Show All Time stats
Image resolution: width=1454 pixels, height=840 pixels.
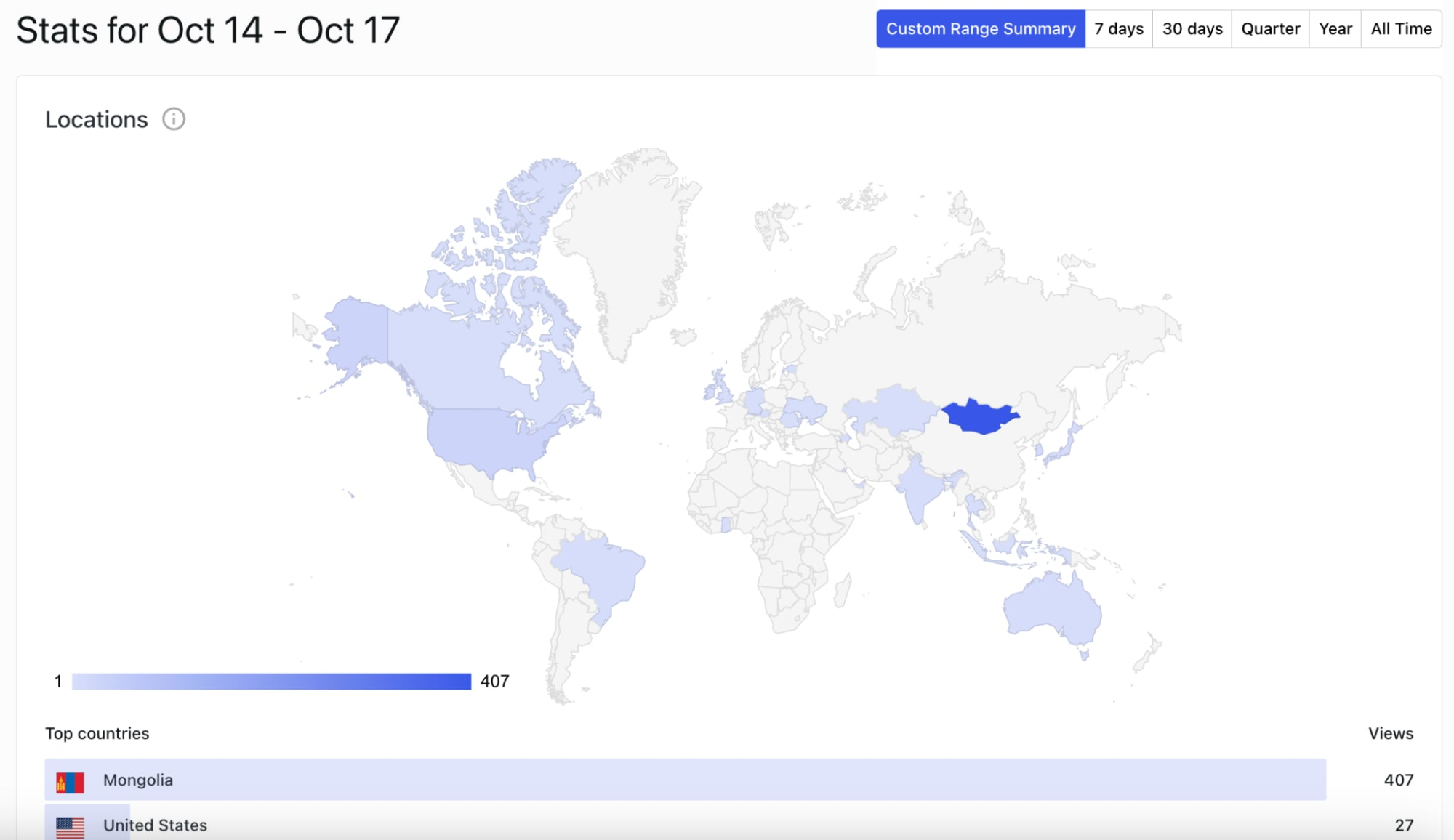point(1401,29)
